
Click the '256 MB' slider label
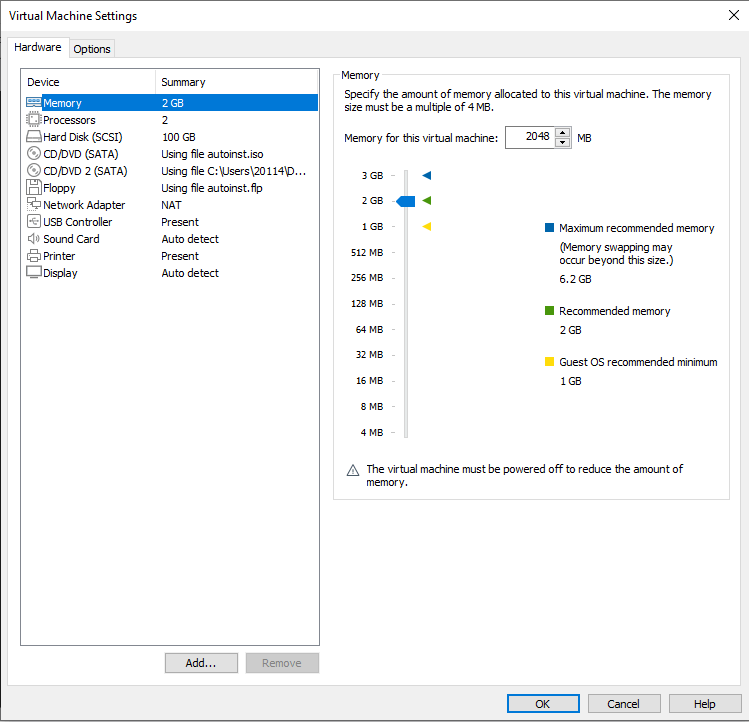367,278
